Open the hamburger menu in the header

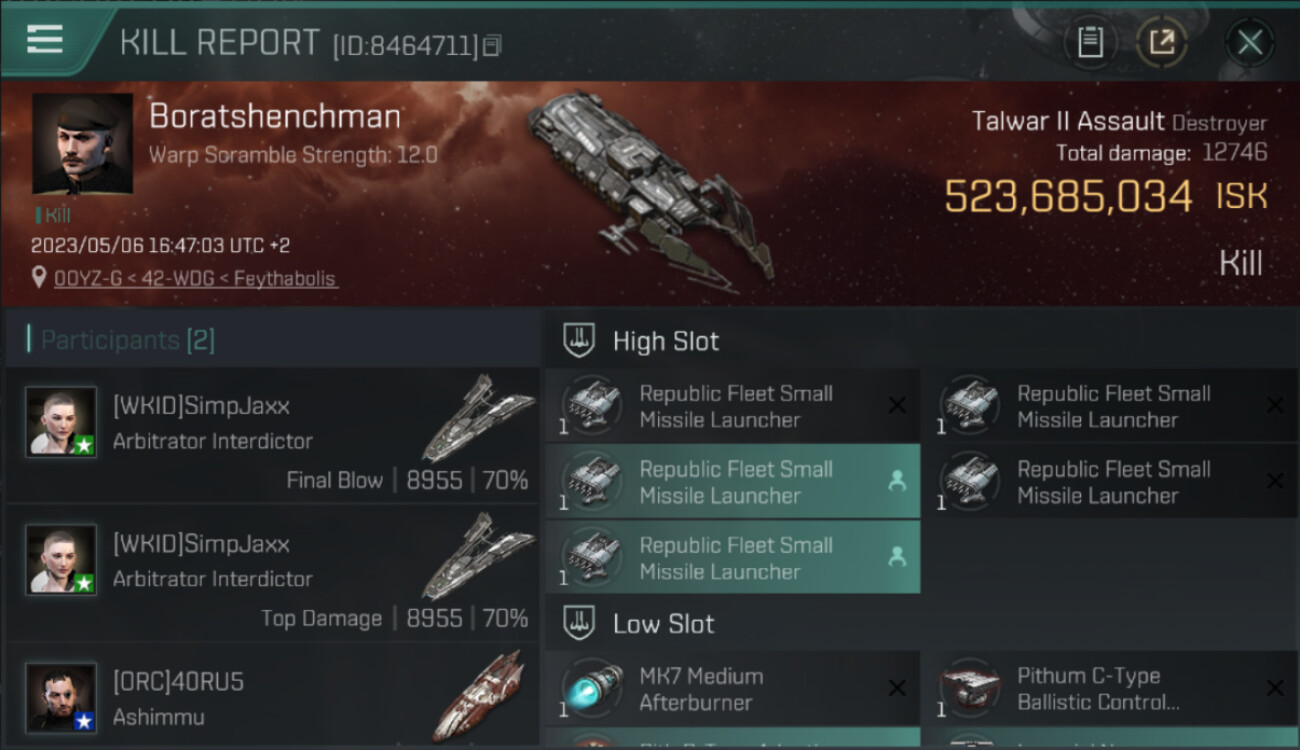tap(45, 40)
